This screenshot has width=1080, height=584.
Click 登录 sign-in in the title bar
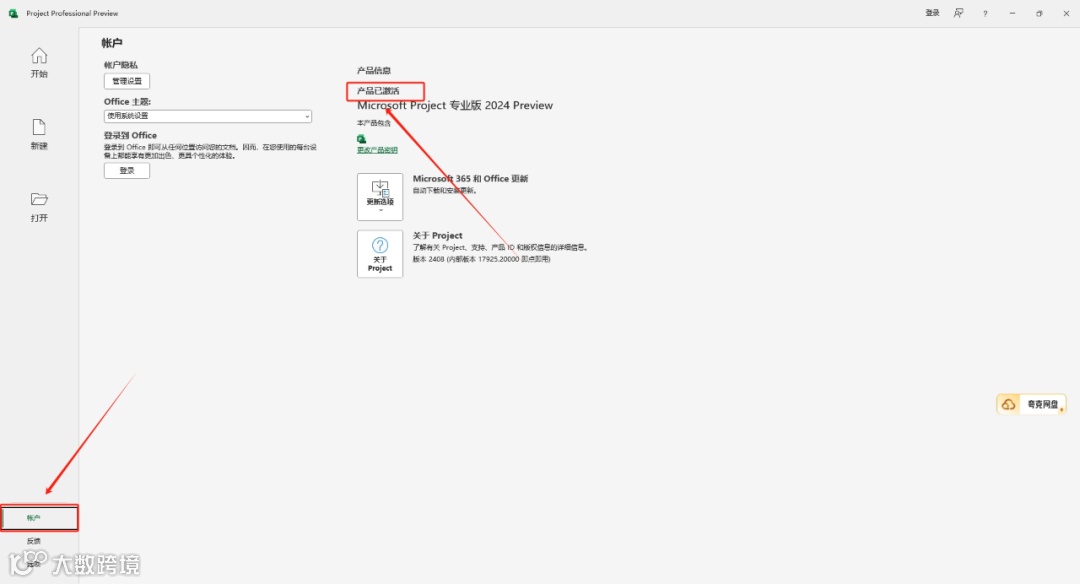[932, 13]
